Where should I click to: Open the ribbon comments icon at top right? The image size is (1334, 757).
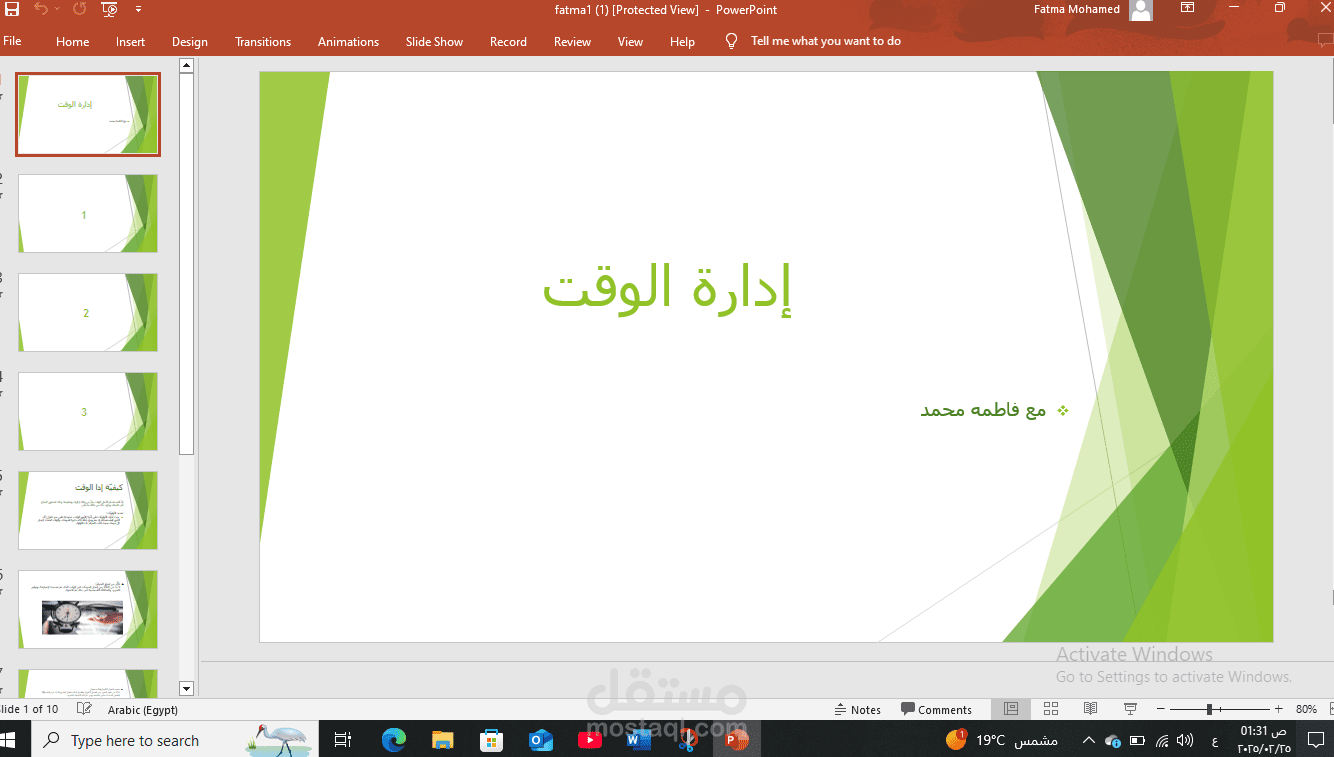tap(1325, 41)
